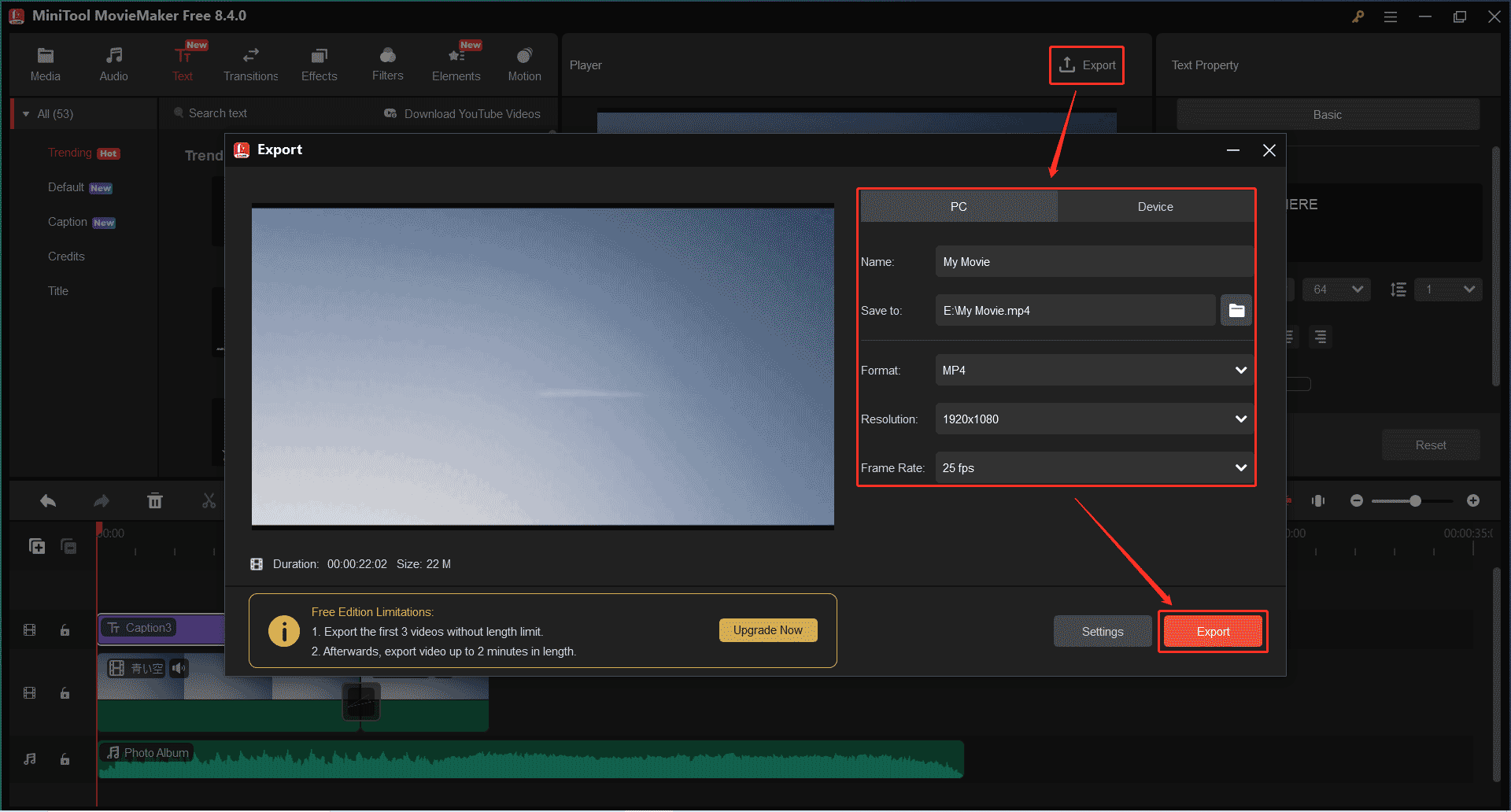Open the Filters panel
Viewport: 1511px width, 812px height.
pyautogui.click(x=387, y=63)
